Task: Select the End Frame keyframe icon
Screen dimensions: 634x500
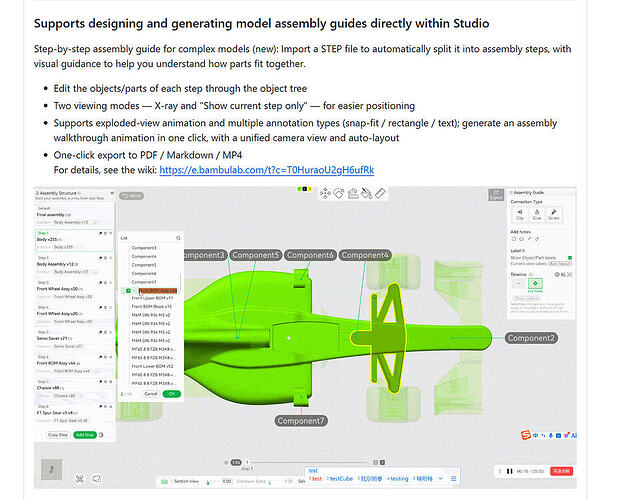Action: point(535,284)
